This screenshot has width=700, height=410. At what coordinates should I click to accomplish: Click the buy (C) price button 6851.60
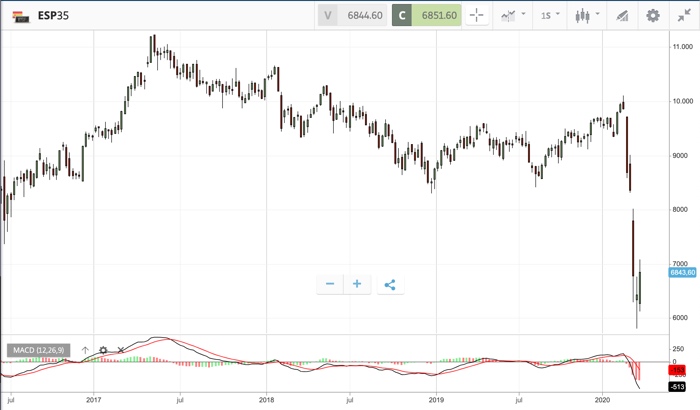coord(426,15)
